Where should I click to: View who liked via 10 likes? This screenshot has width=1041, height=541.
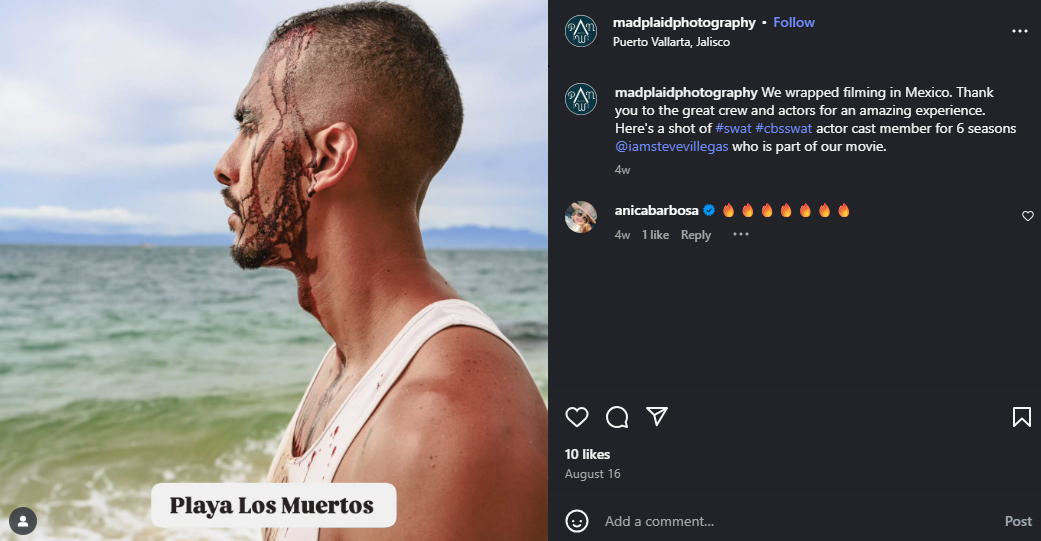(x=587, y=454)
